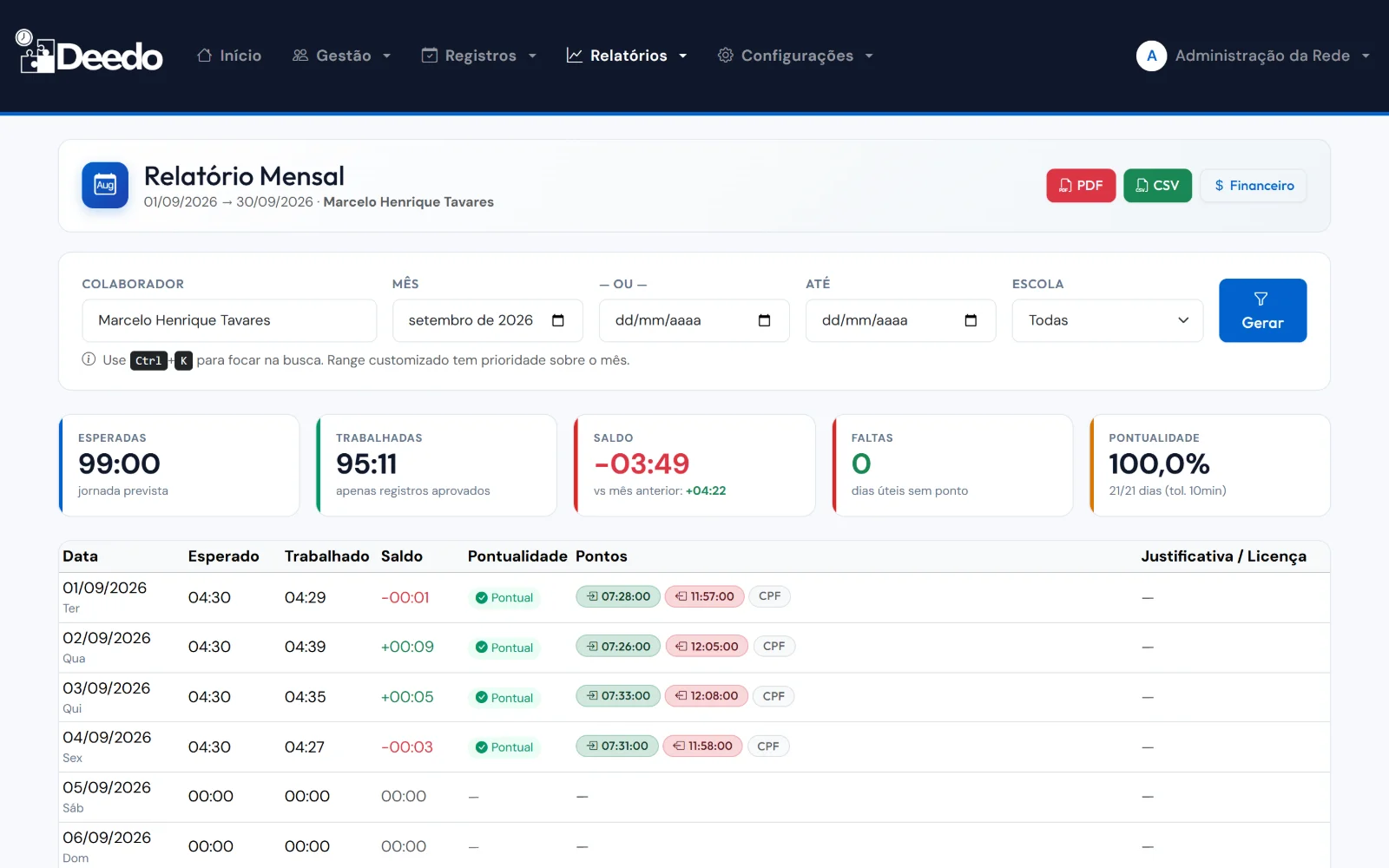Screen dimensions: 1389x868
Task: Click the 11:57:00 exit badge
Action: click(x=704, y=596)
